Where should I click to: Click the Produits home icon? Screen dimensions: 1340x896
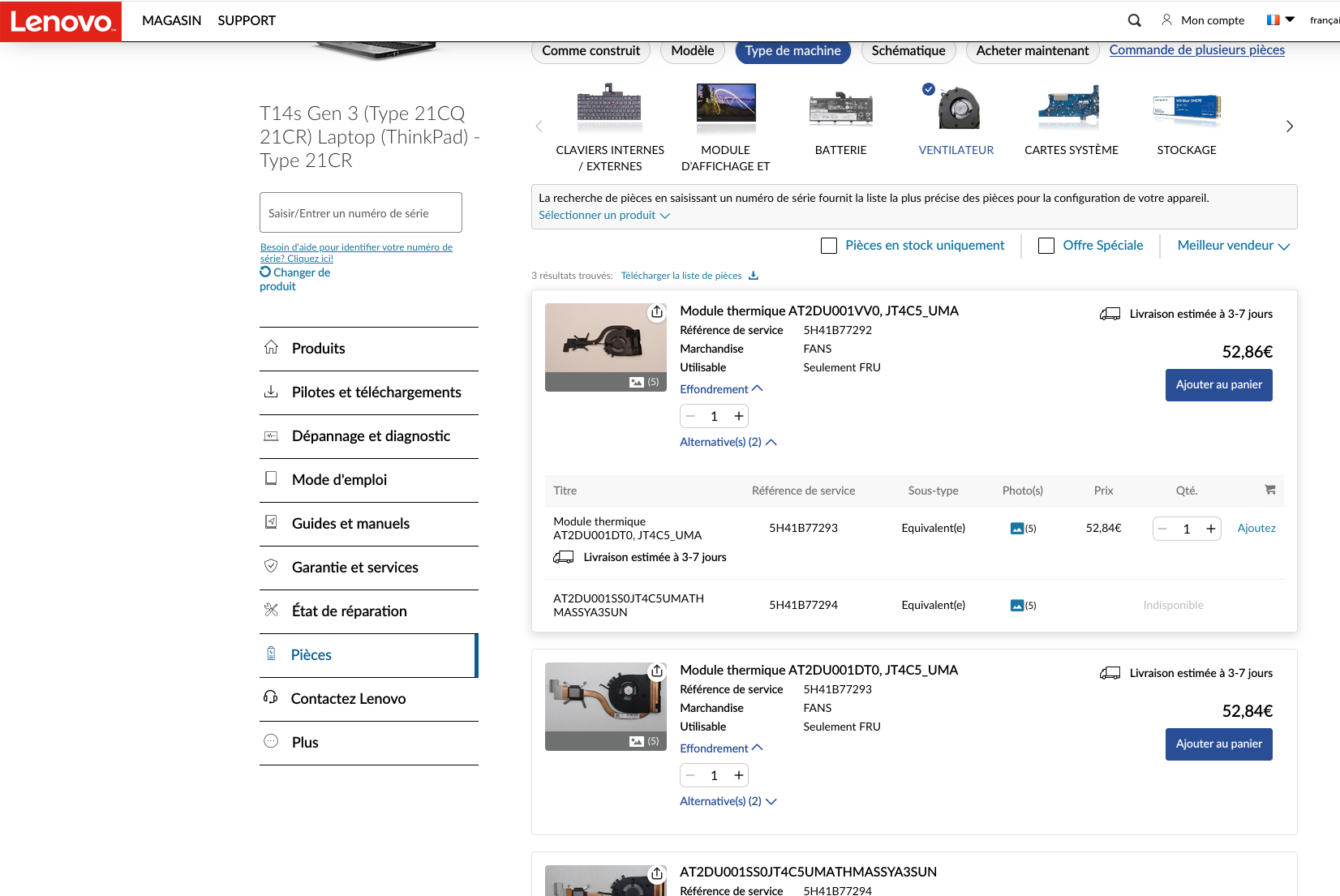[x=271, y=348]
